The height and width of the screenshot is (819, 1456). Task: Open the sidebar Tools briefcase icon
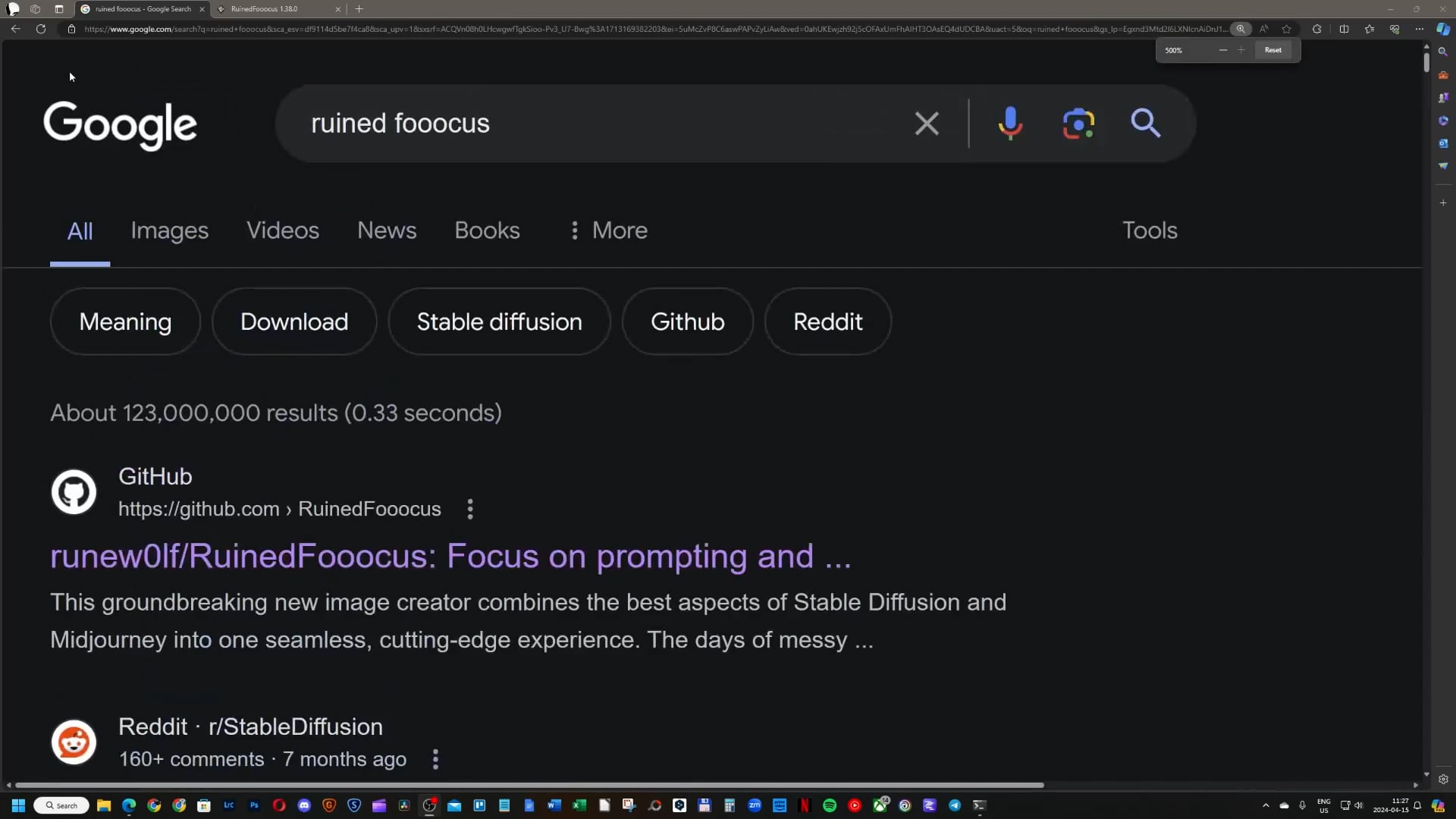pos(1443,75)
